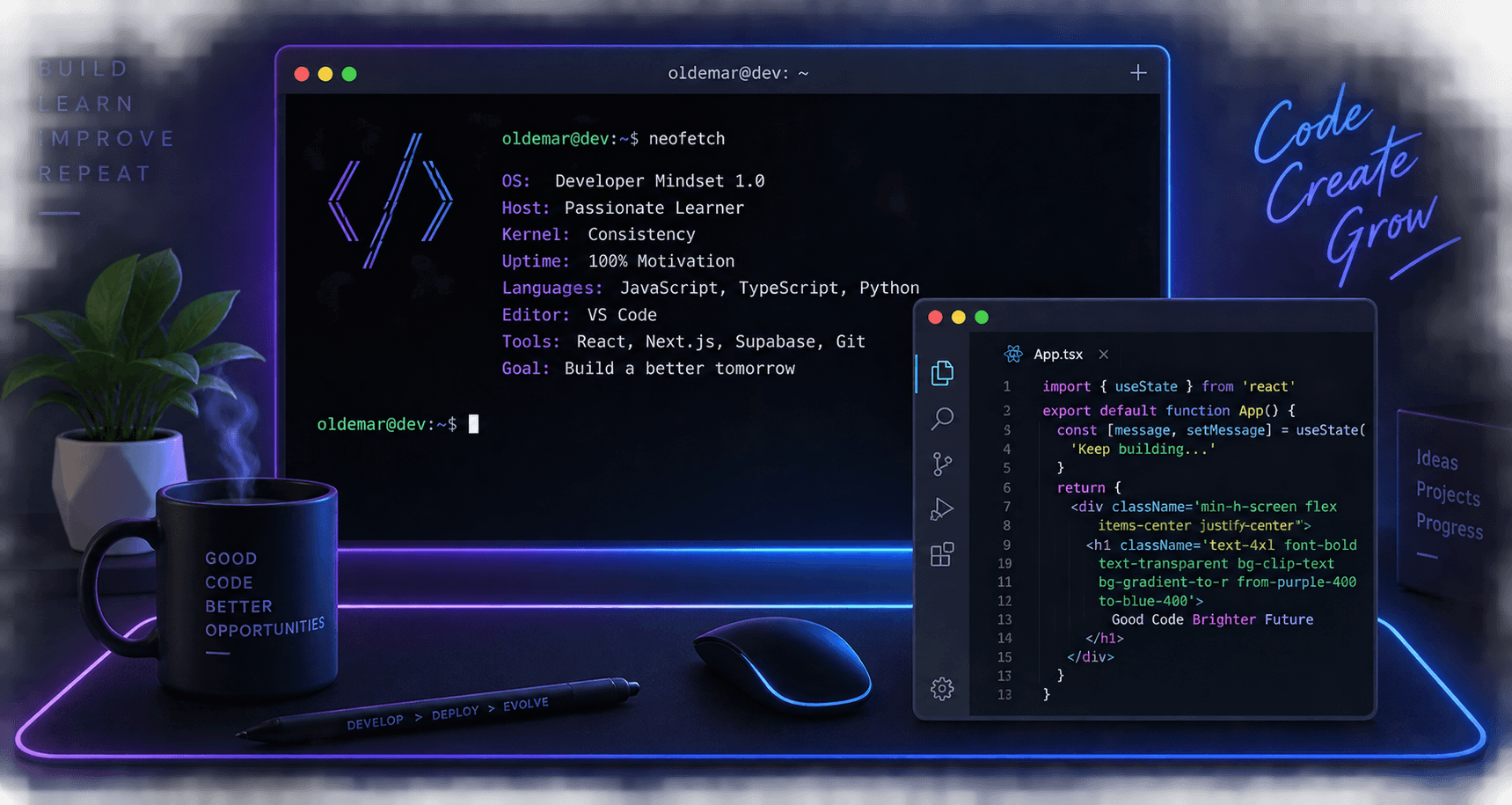Select the "Kernel: Consistency" line

tap(598, 234)
